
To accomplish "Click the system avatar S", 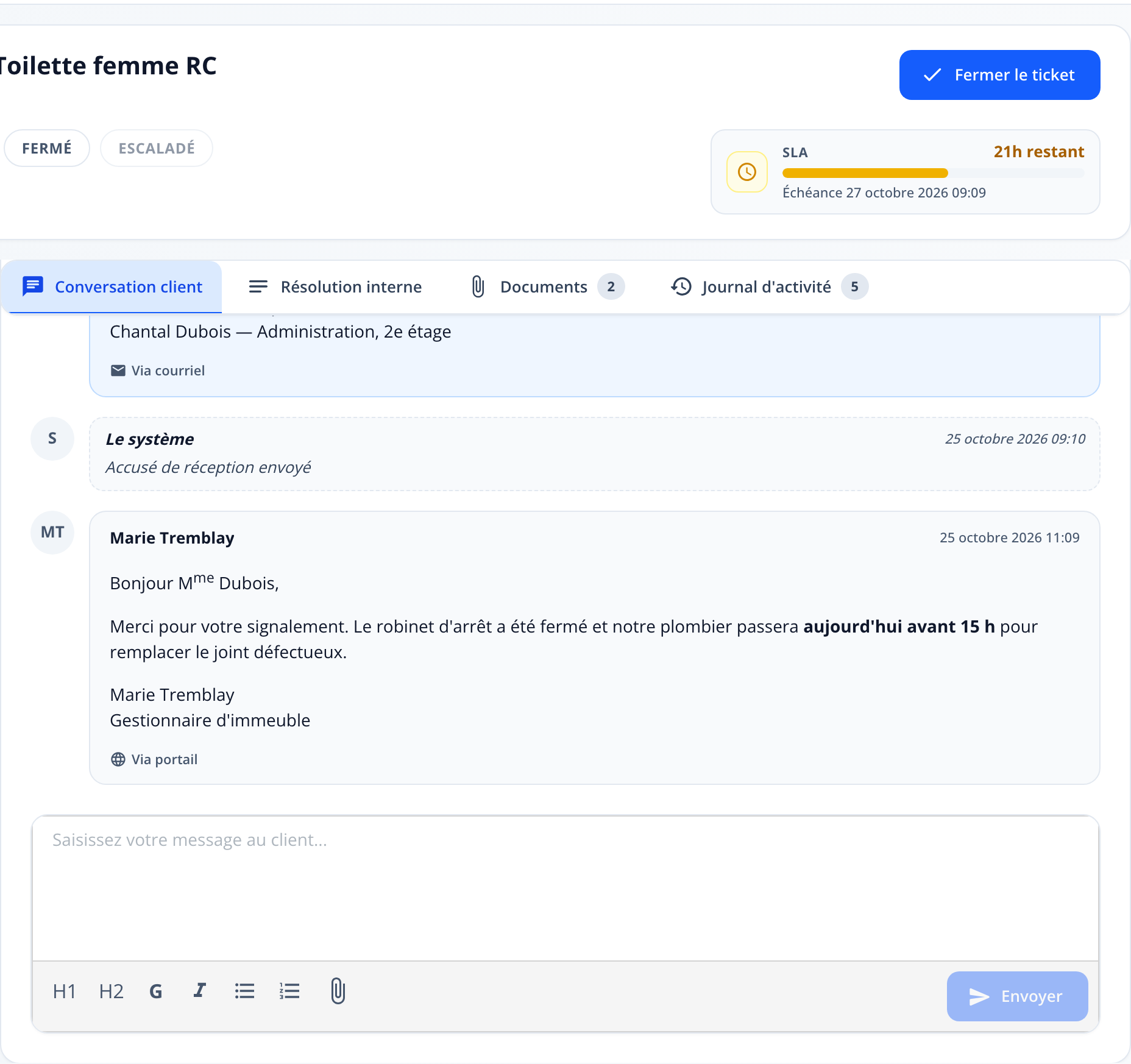I will 52,439.
